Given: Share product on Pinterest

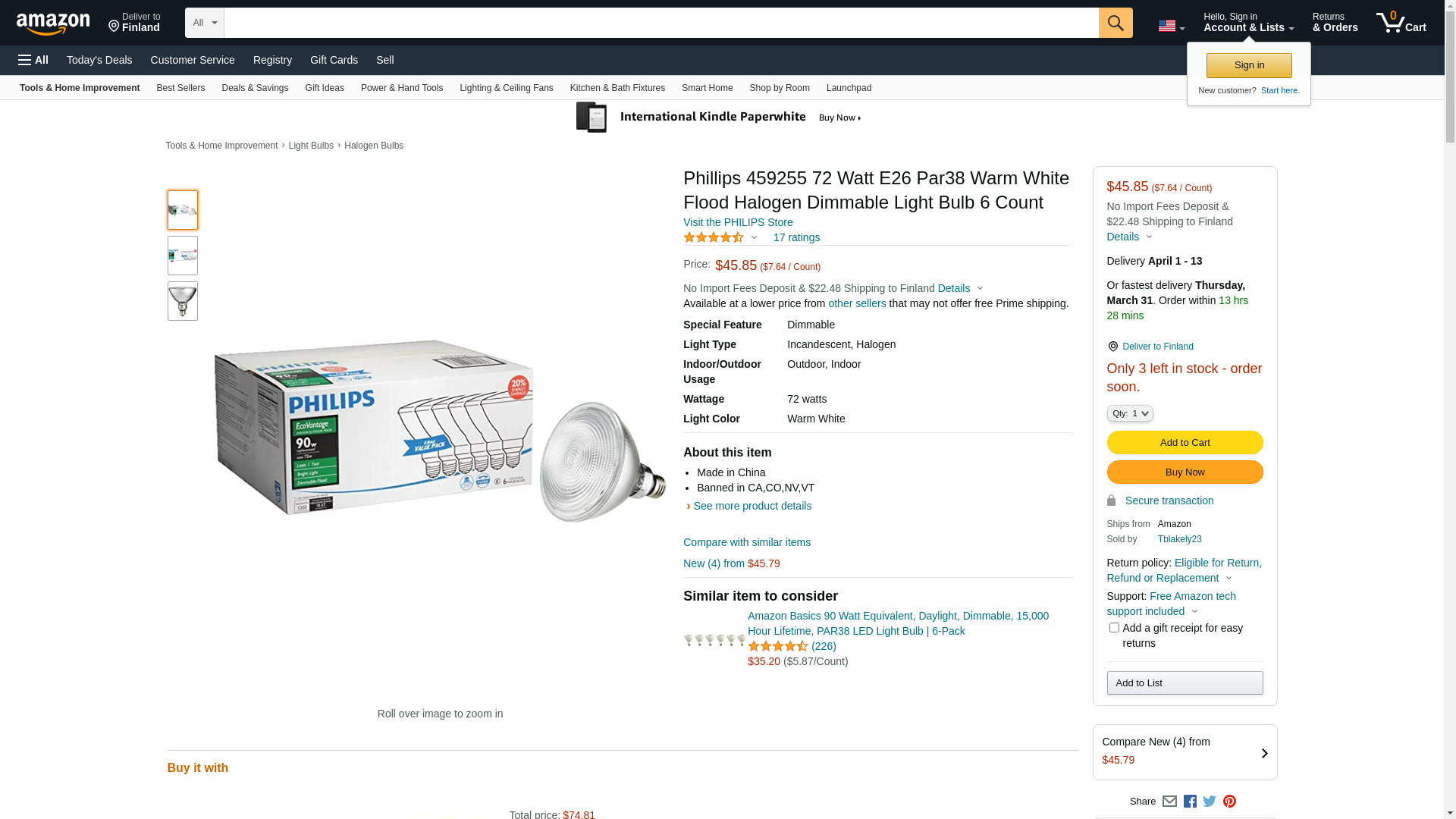Looking at the screenshot, I should click(x=1229, y=802).
